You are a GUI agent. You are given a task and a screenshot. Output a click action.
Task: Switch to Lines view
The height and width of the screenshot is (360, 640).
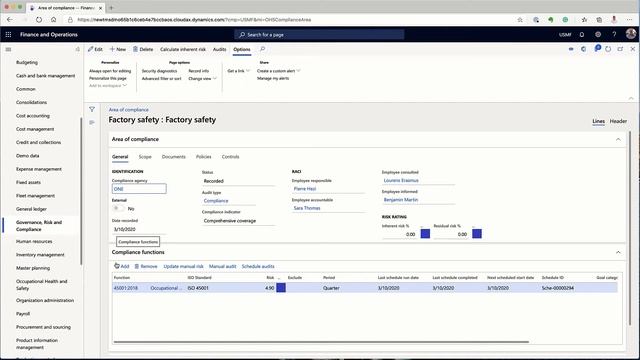(598, 121)
